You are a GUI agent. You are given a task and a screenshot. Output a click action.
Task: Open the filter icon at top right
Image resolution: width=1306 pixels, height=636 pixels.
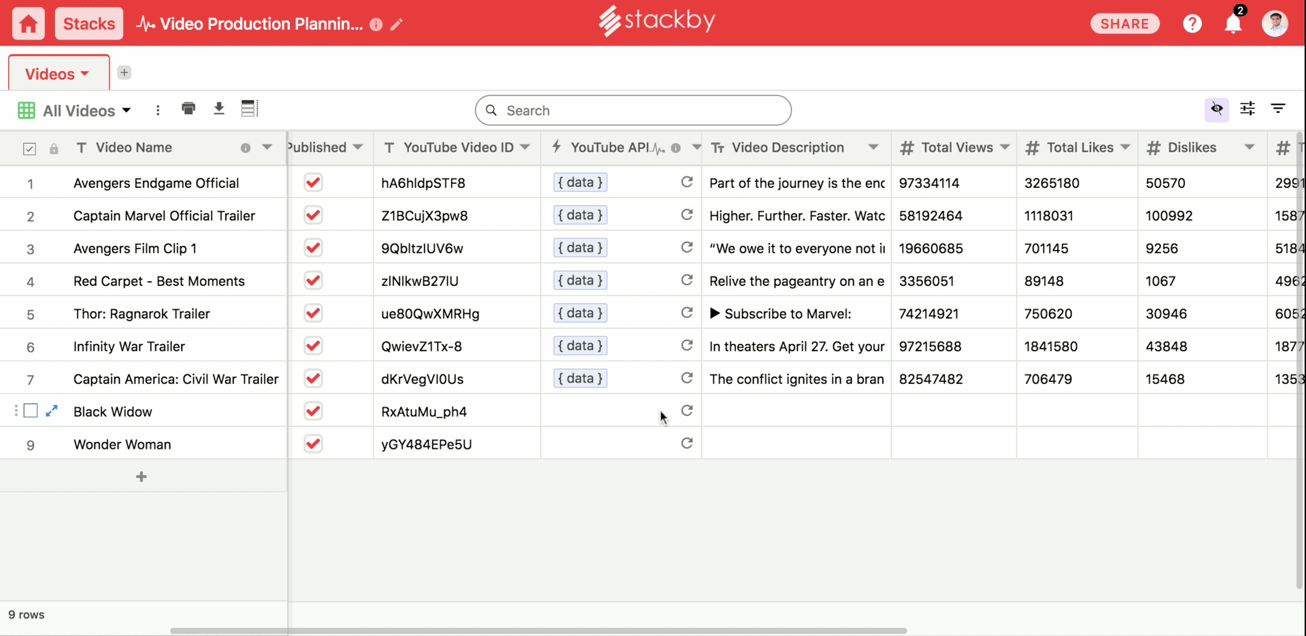click(x=1278, y=109)
